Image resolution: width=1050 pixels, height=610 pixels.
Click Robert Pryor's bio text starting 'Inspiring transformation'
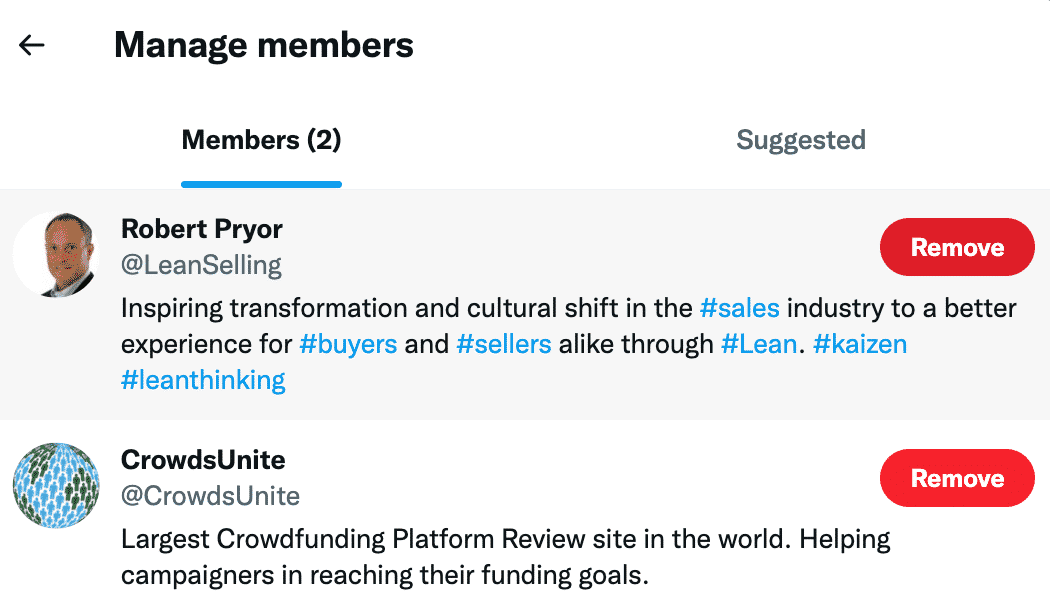click(569, 344)
